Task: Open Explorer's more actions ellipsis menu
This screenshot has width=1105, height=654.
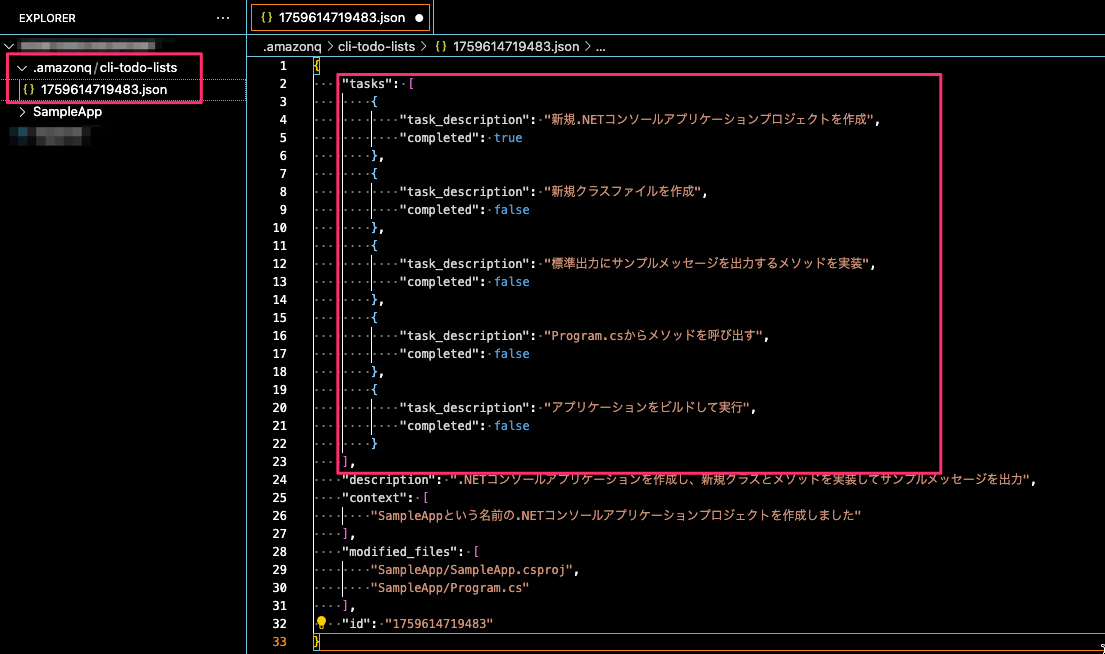Action: coord(222,18)
